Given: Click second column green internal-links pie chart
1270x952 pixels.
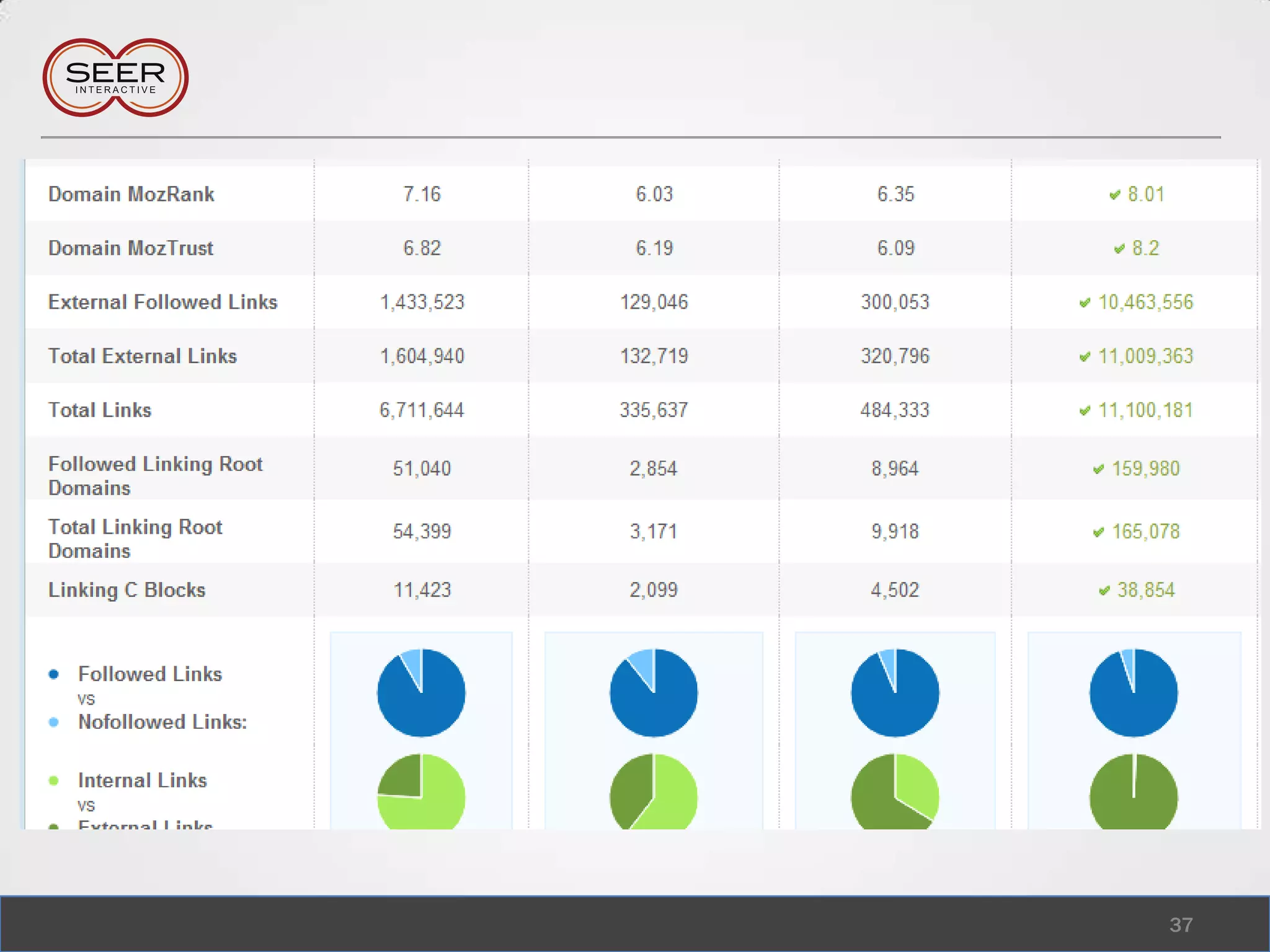Looking at the screenshot, I should coord(654,793).
